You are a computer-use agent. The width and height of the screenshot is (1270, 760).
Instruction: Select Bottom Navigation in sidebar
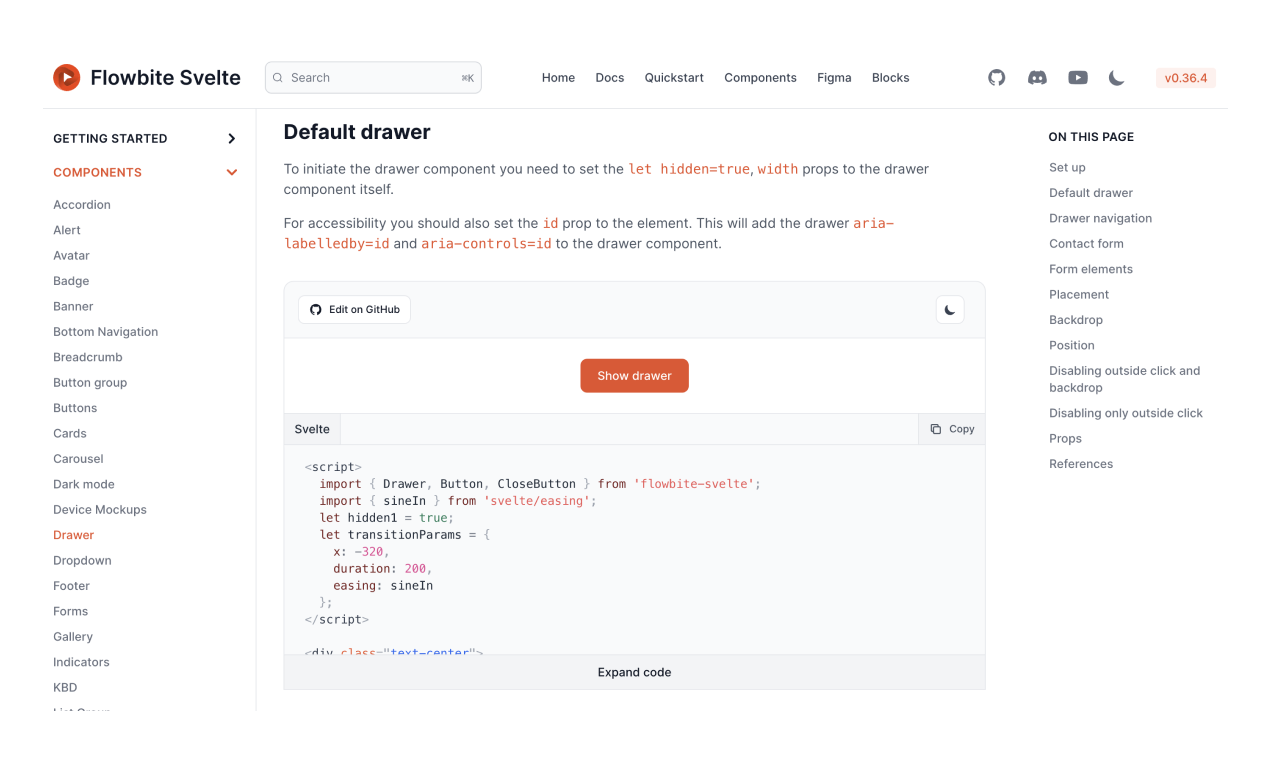tap(105, 332)
